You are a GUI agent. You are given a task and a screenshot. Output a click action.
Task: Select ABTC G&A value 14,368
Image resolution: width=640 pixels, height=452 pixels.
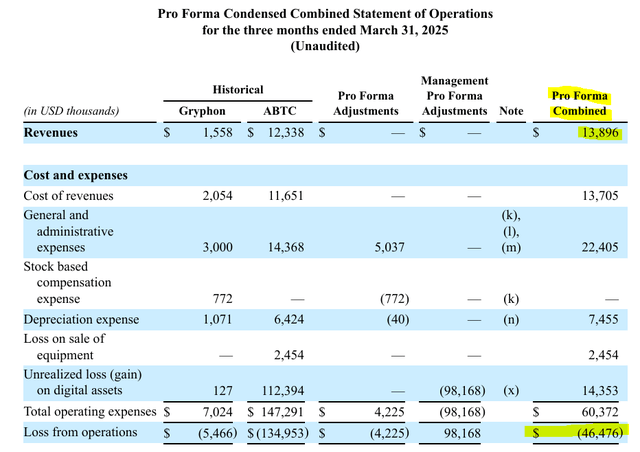(286, 247)
